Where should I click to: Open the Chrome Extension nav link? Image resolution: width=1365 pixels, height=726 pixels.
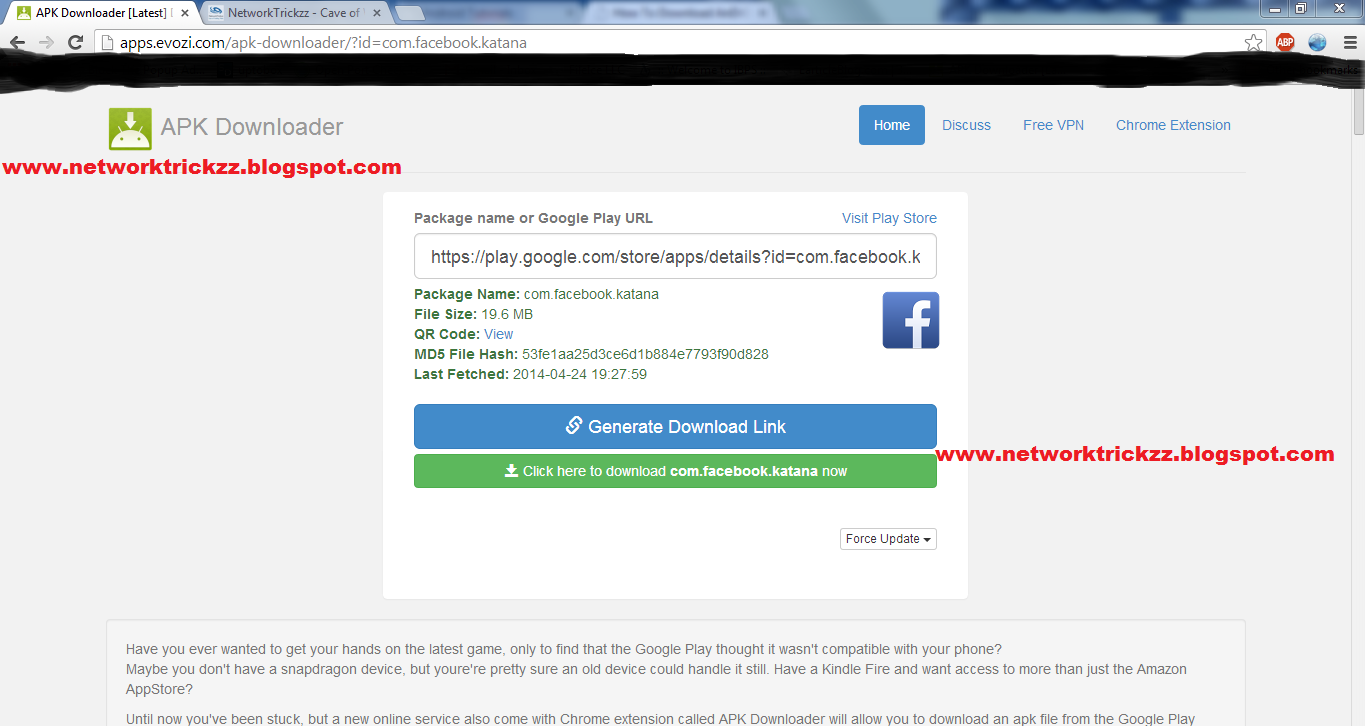tap(1173, 125)
